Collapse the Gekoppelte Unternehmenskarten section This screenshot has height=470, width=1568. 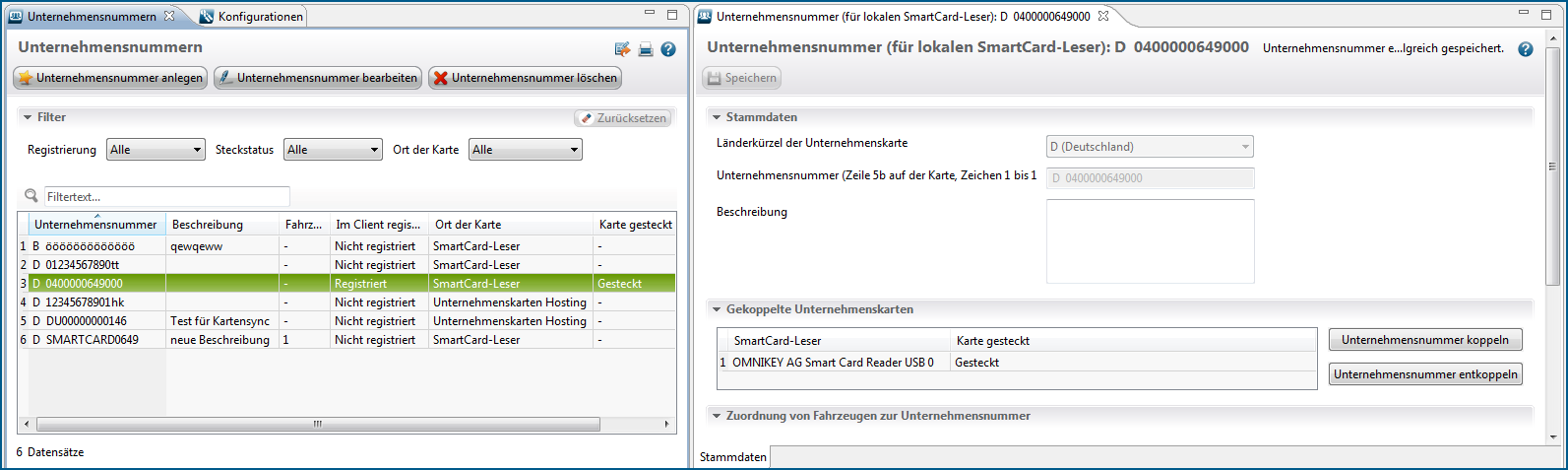[717, 309]
